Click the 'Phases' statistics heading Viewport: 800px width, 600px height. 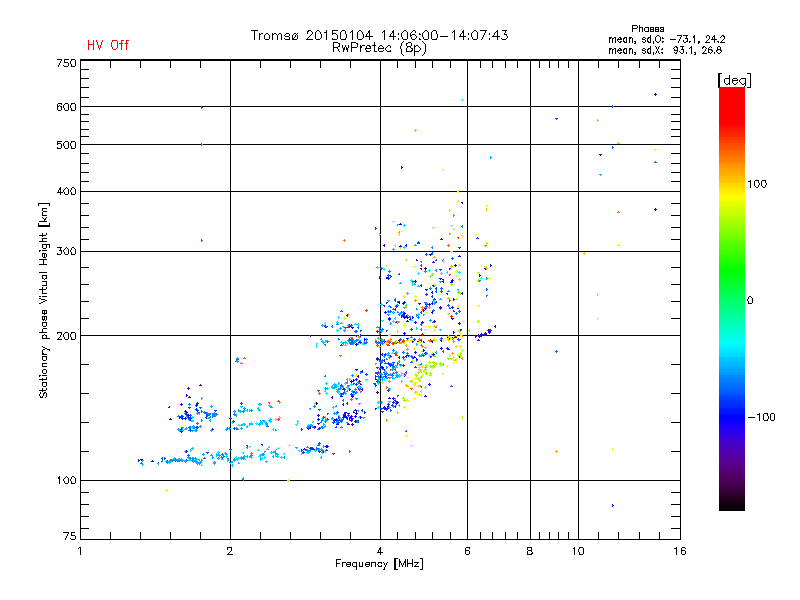click(647, 29)
